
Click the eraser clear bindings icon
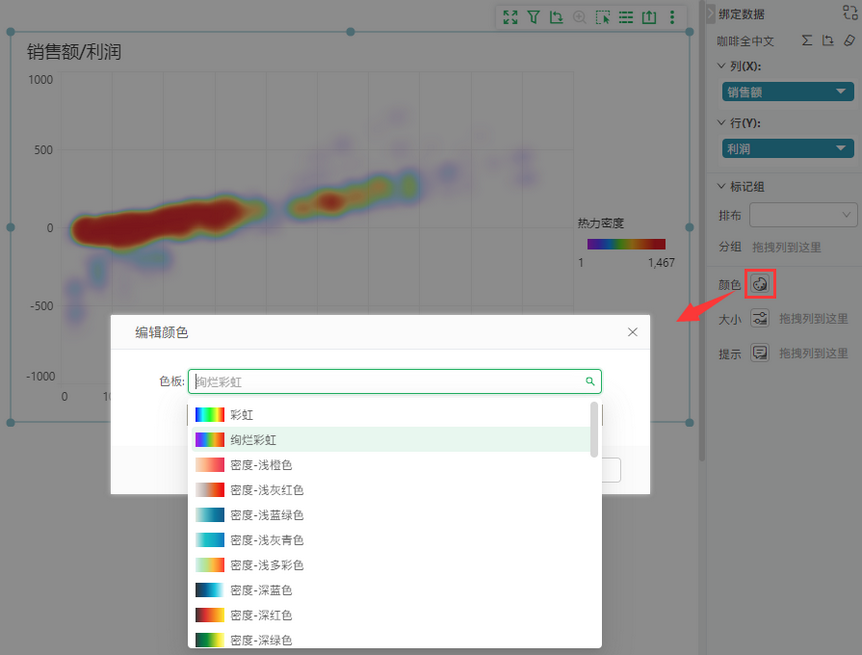pos(849,40)
